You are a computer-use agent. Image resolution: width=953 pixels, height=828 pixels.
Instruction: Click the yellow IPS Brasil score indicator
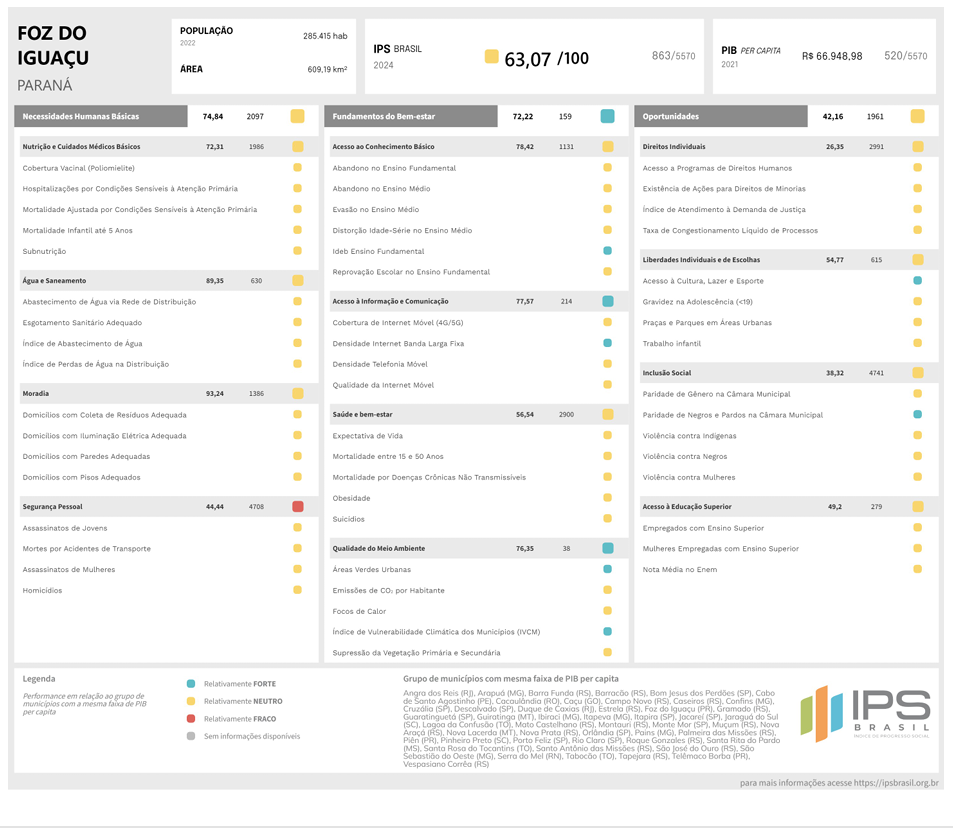[491, 57]
